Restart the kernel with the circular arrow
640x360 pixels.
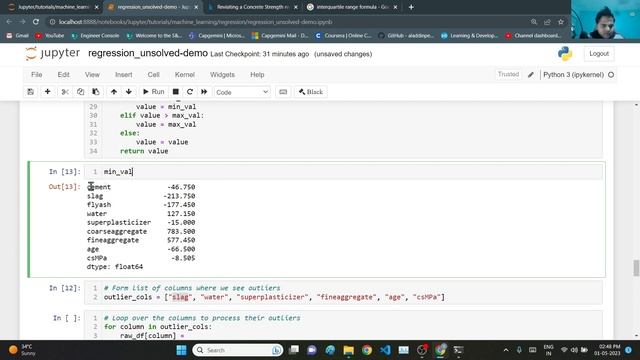click(190, 92)
